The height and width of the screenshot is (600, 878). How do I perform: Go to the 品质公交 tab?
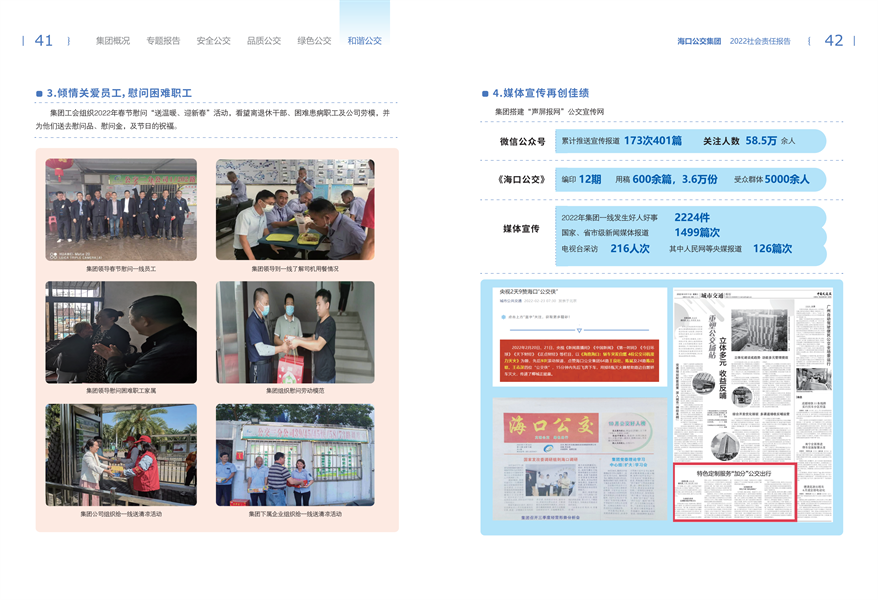tap(264, 41)
